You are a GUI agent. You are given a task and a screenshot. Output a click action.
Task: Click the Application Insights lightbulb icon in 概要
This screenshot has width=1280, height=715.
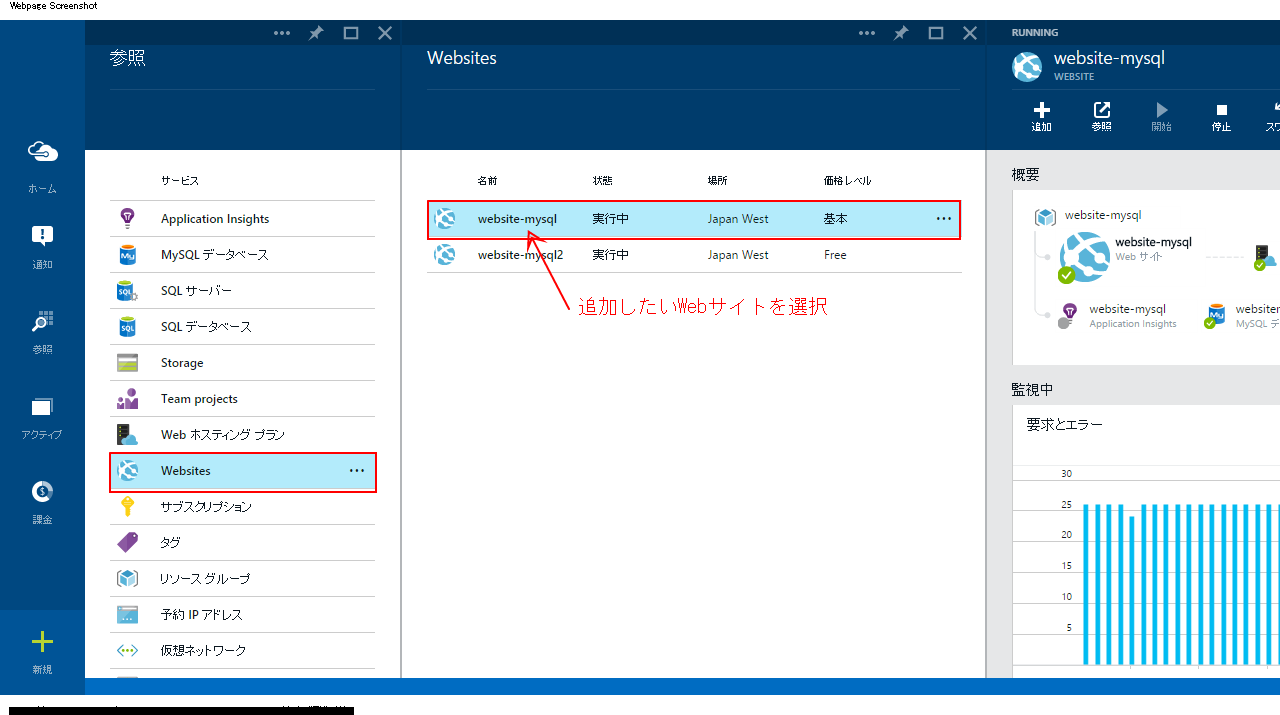tap(1072, 314)
